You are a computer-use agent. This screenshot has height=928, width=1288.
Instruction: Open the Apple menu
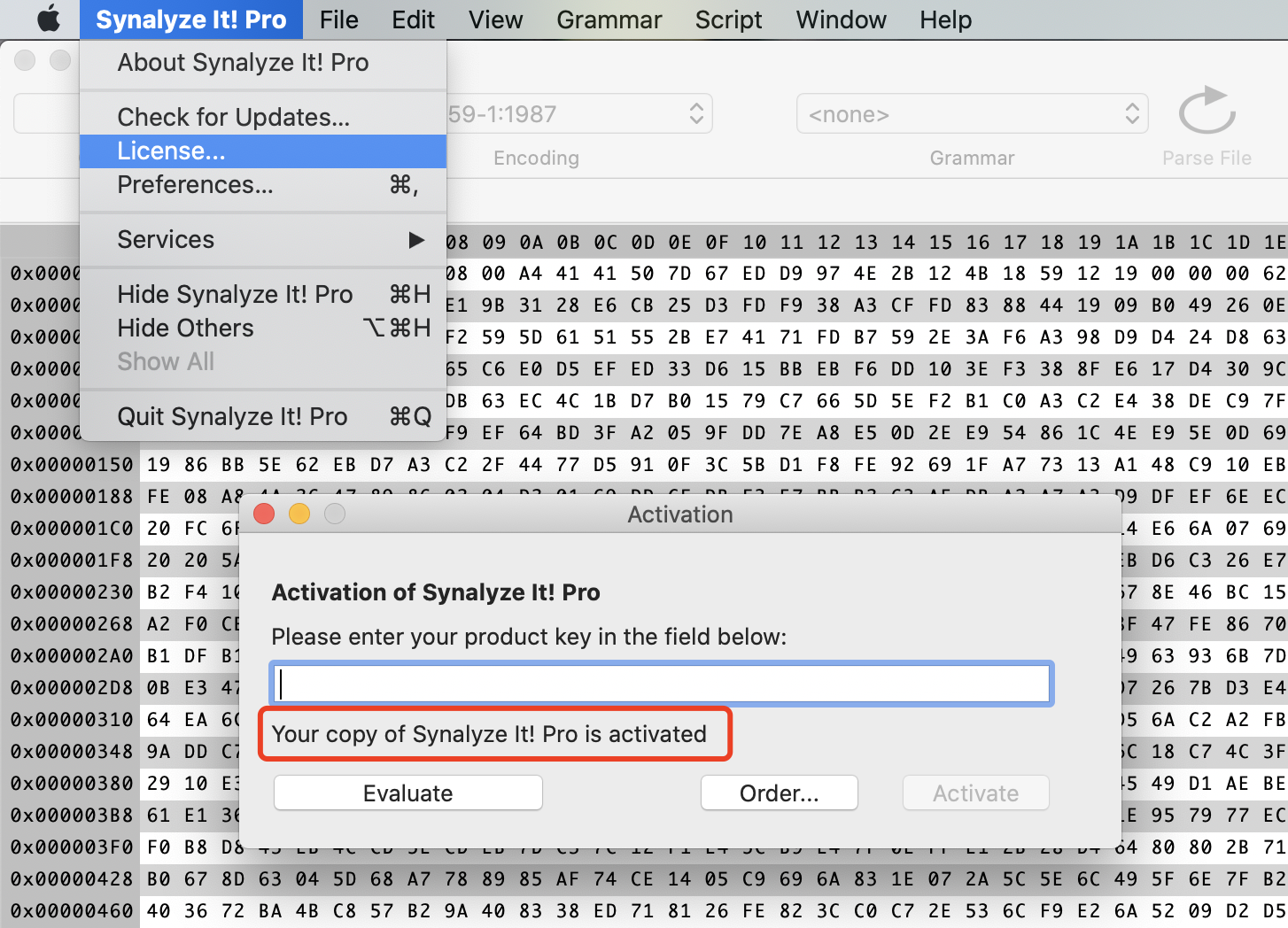pyautogui.click(x=49, y=19)
